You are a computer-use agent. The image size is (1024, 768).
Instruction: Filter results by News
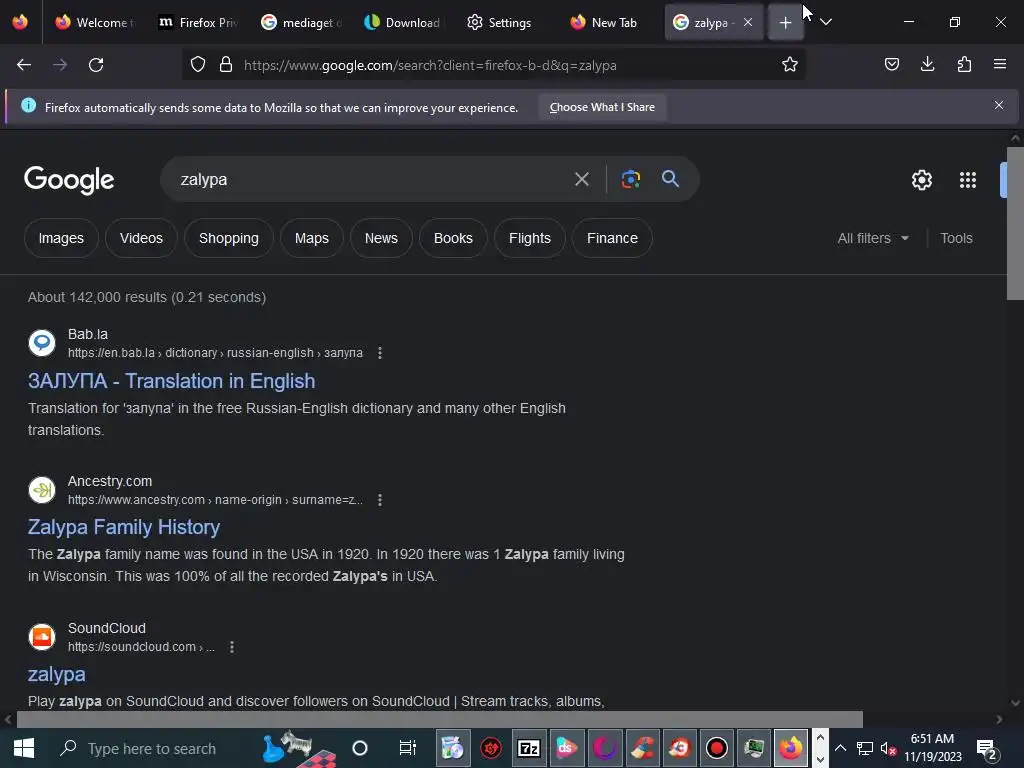(x=381, y=238)
